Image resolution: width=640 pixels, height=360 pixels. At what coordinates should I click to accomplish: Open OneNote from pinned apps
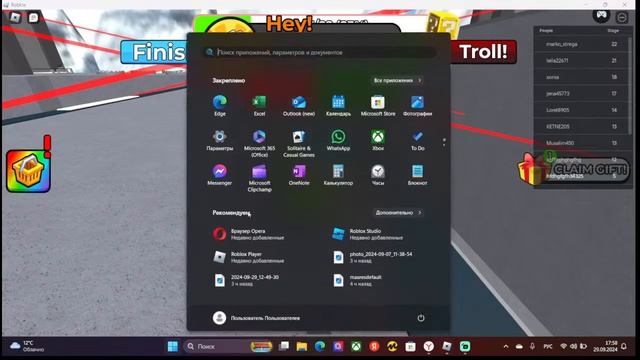(299, 175)
